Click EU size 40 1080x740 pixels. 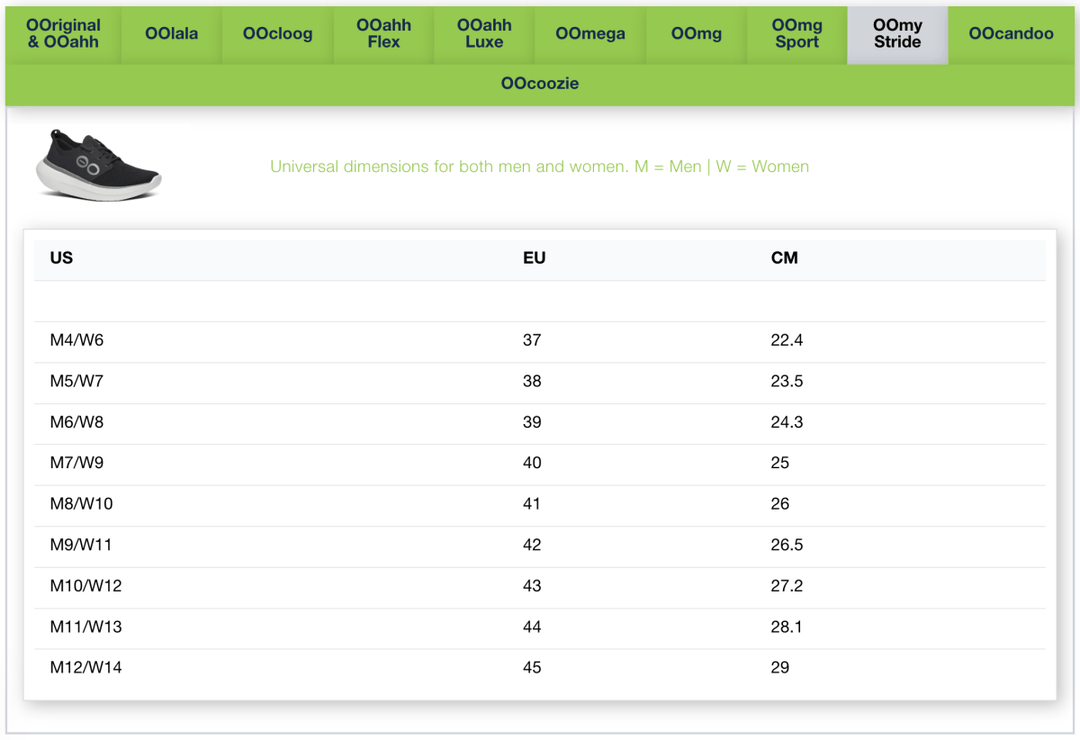(x=532, y=462)
